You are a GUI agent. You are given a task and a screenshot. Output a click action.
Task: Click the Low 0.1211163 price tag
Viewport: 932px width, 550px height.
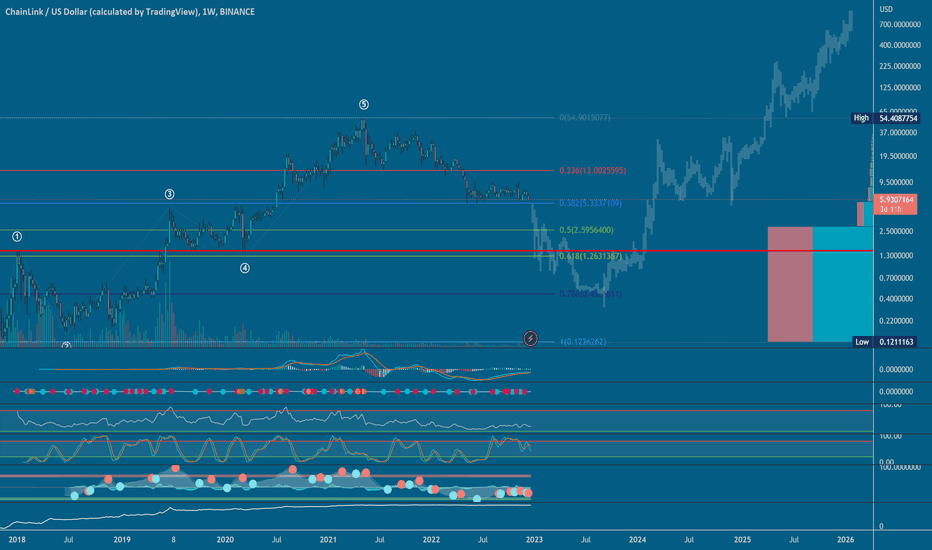point(885,342)
